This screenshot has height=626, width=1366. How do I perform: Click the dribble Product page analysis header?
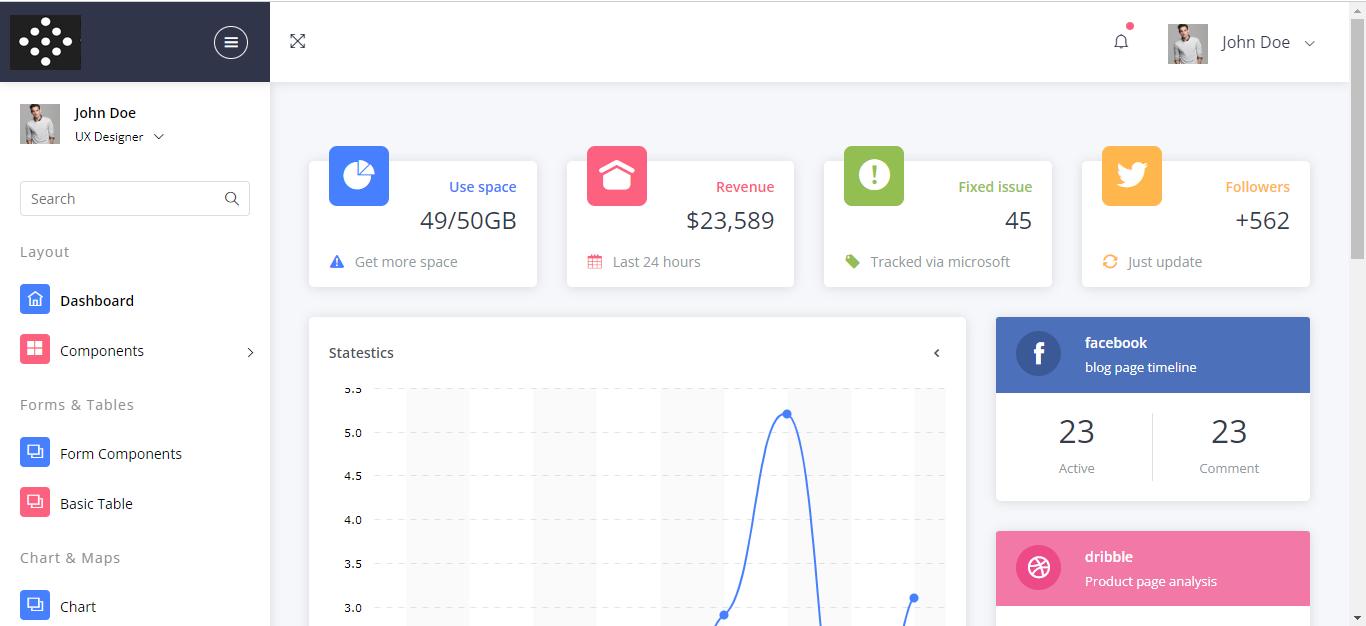click(1153, 569)
